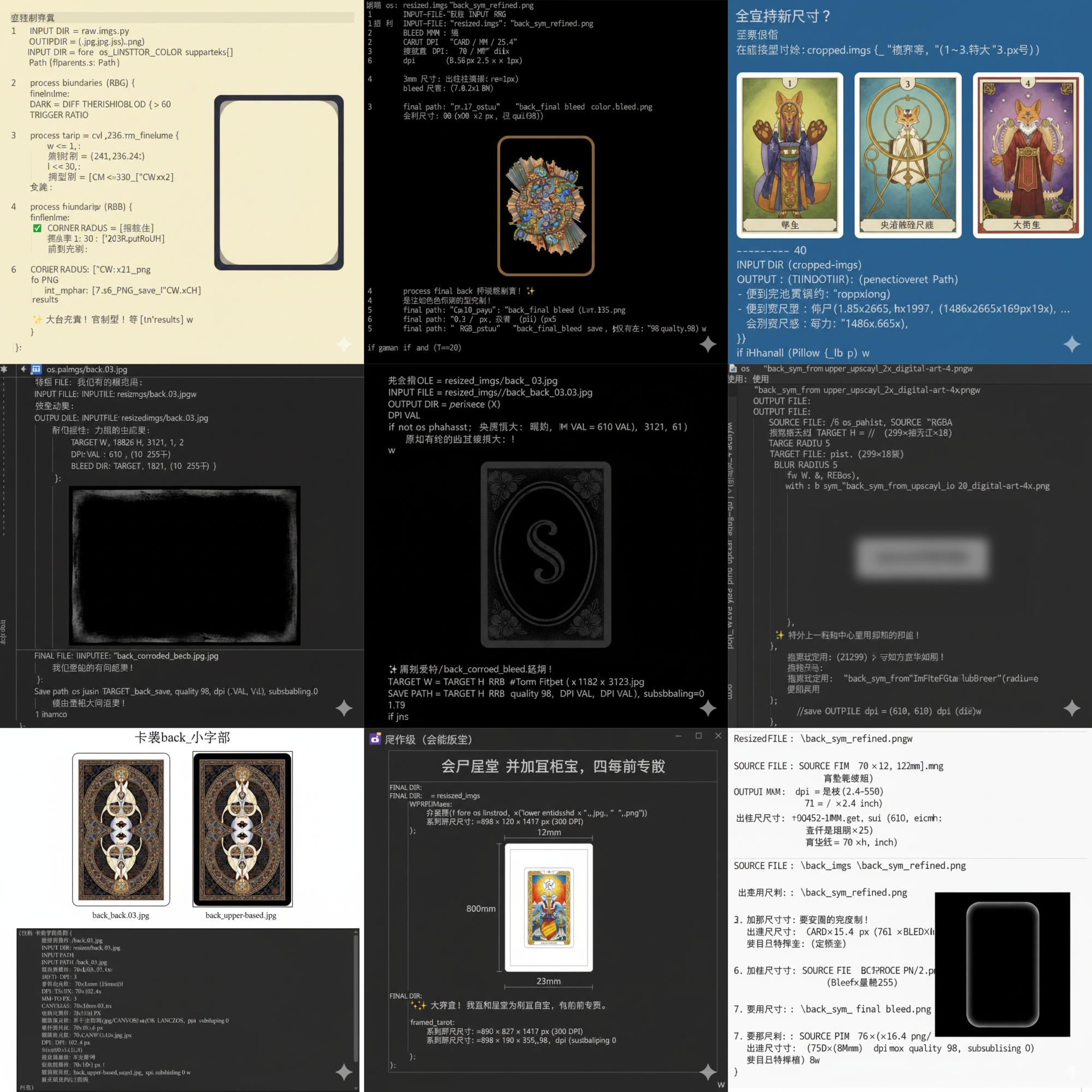This screenshot has width=1092, height=1092.
Task: Click the blue grid file icon in the tab header
Action: click(x=36, y=369)
